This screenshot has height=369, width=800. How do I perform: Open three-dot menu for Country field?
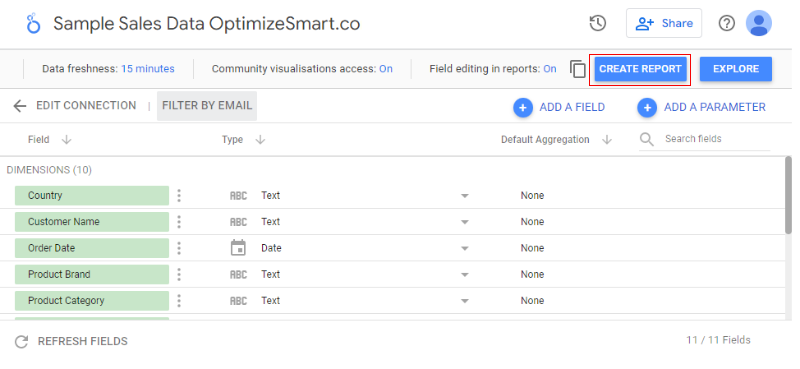(179, 195)
